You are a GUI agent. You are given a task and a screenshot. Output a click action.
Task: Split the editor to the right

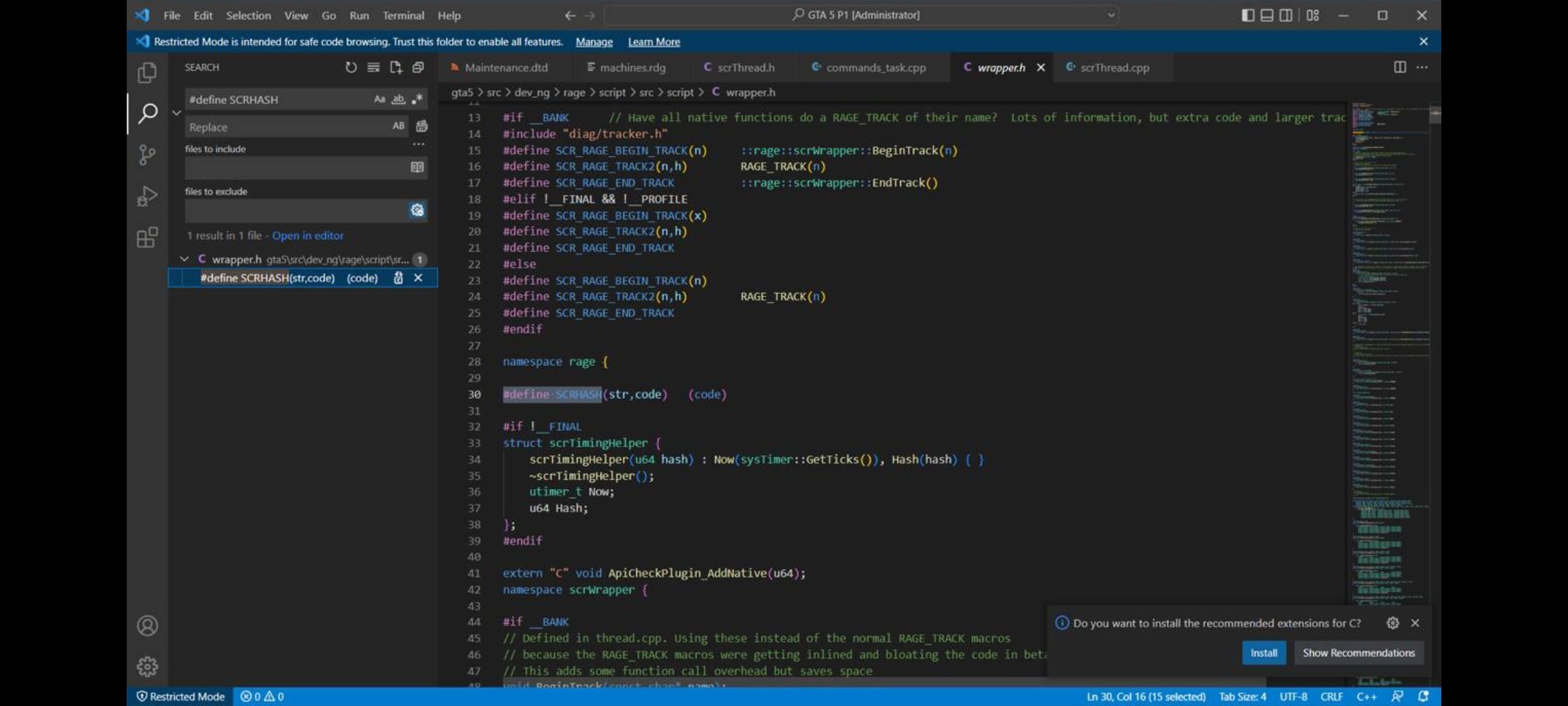point(1399,67)
